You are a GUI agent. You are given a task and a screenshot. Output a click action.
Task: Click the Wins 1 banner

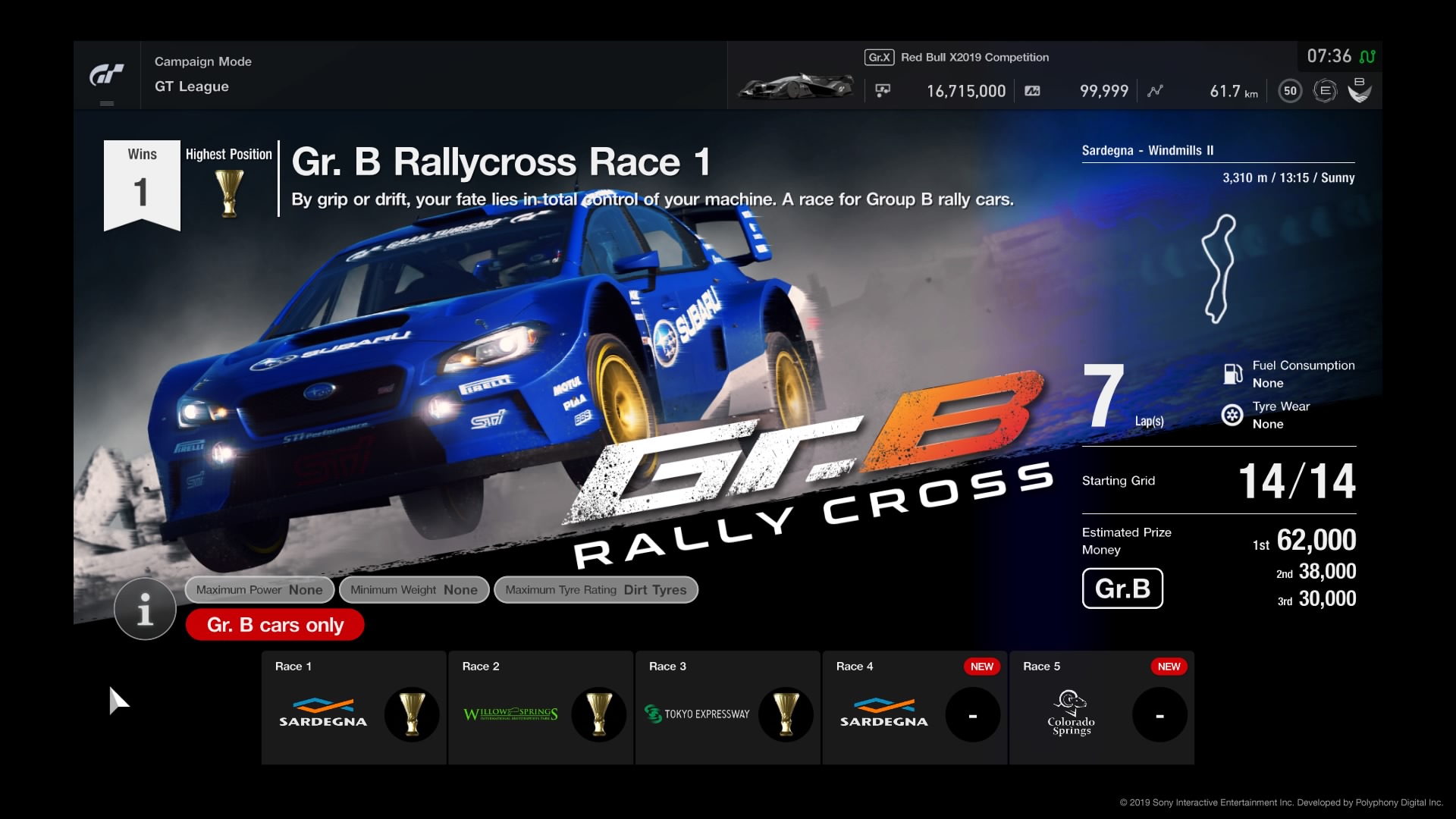142,185
